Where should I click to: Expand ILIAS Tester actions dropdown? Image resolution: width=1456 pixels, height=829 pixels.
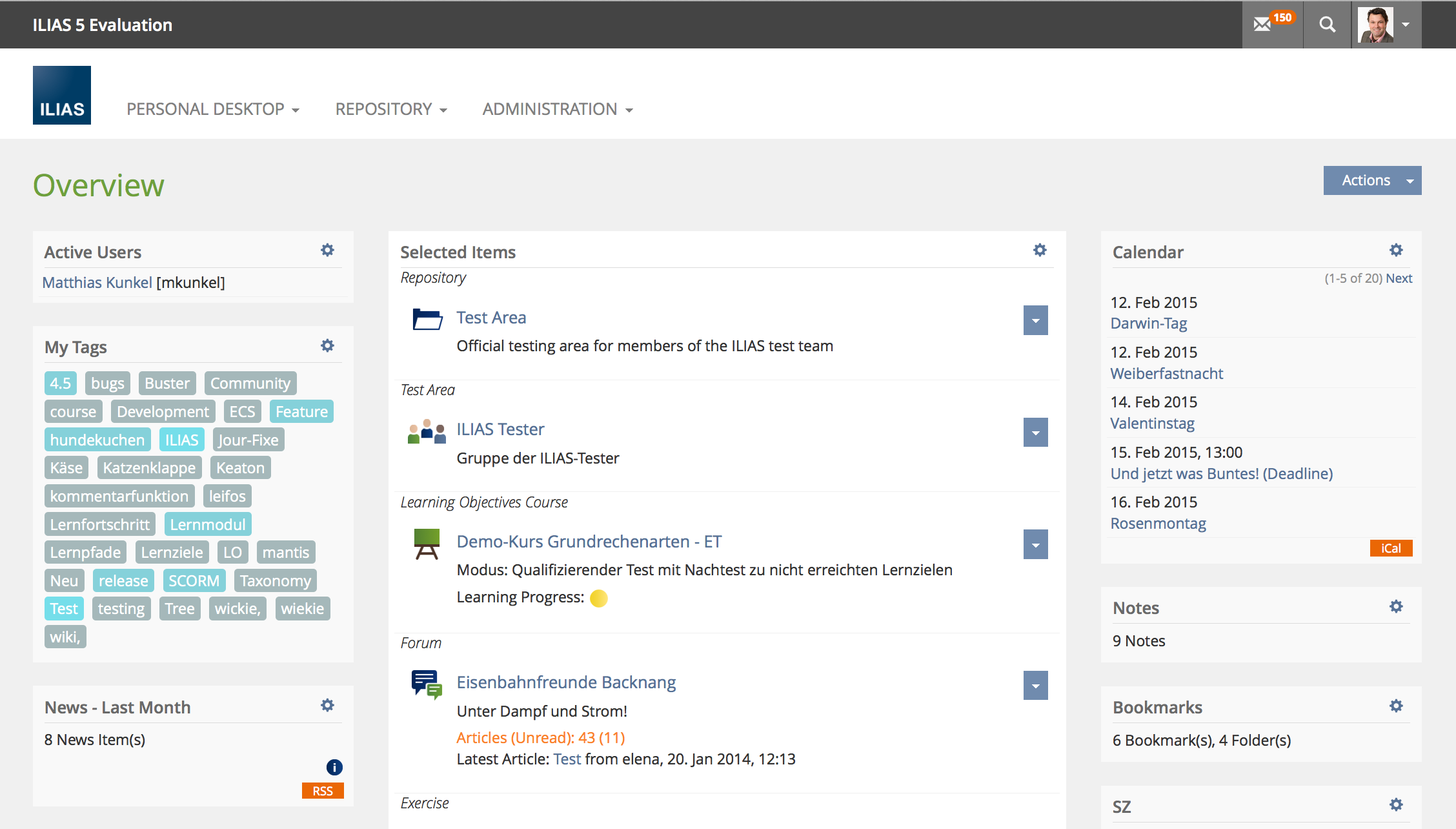[x=1035, y=433]
